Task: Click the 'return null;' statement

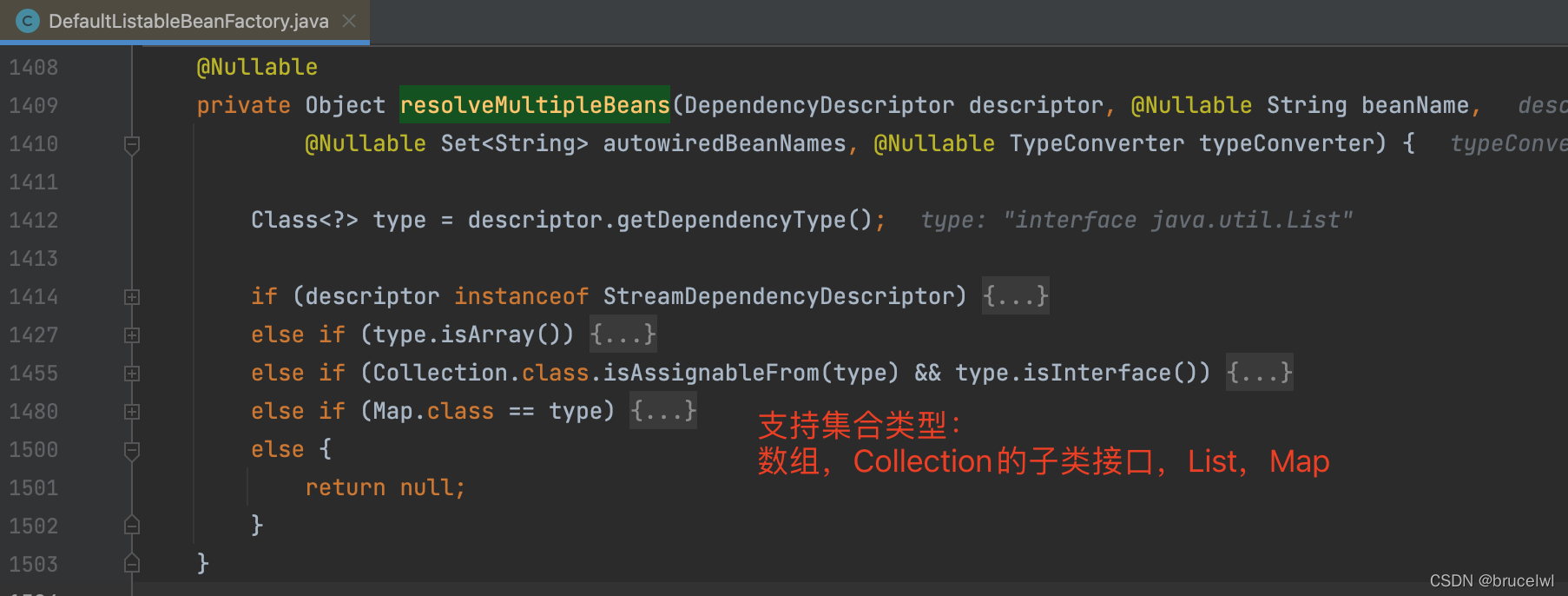Action: [x=385, y=487]
